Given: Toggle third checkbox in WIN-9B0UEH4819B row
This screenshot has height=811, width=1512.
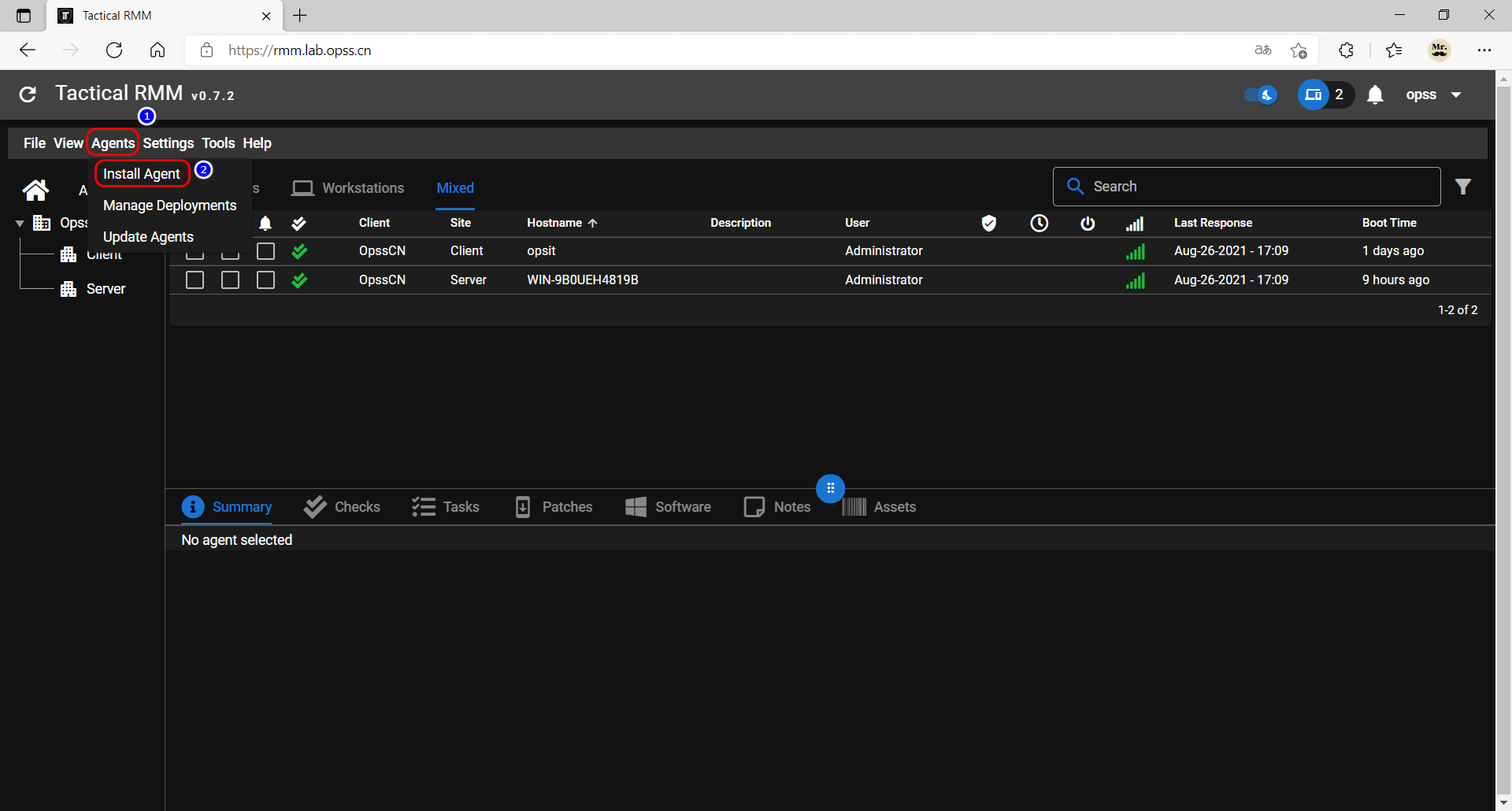Looking at the screenshot, I should (x=266, y=280).
